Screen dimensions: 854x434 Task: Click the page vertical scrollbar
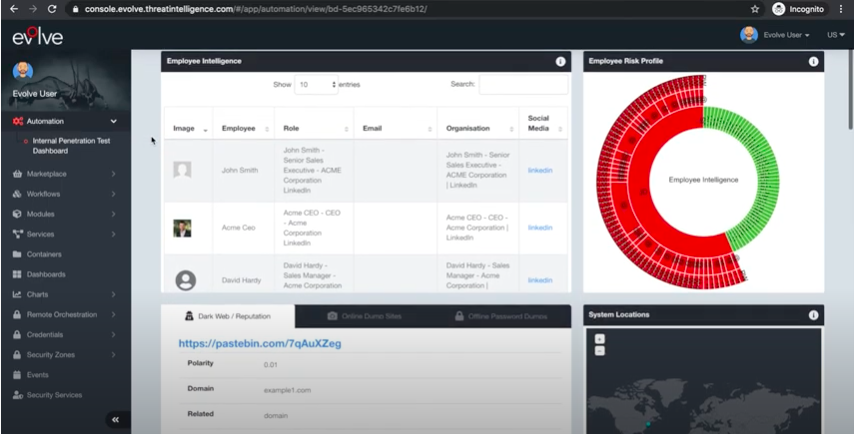[x=850, y=90]
